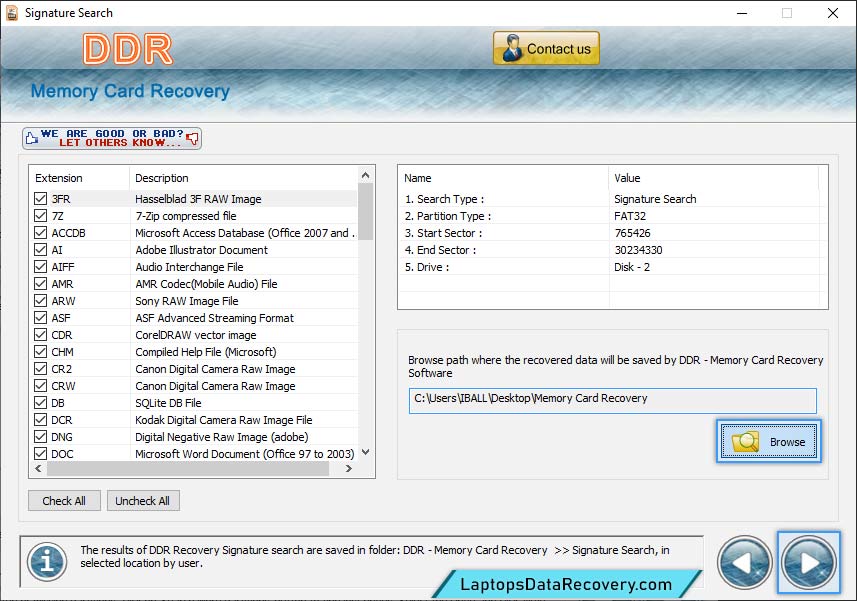
Task: Toggle the CHM extension checkbox
Action: 40,351
